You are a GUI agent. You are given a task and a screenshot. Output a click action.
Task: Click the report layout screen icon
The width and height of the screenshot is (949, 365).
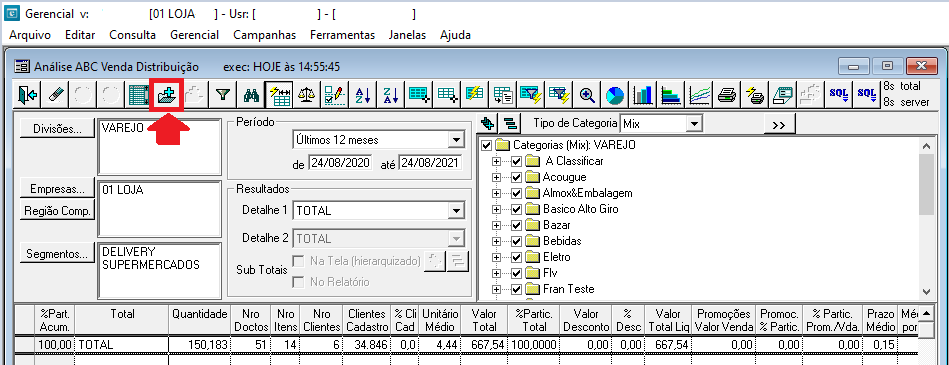783,95
